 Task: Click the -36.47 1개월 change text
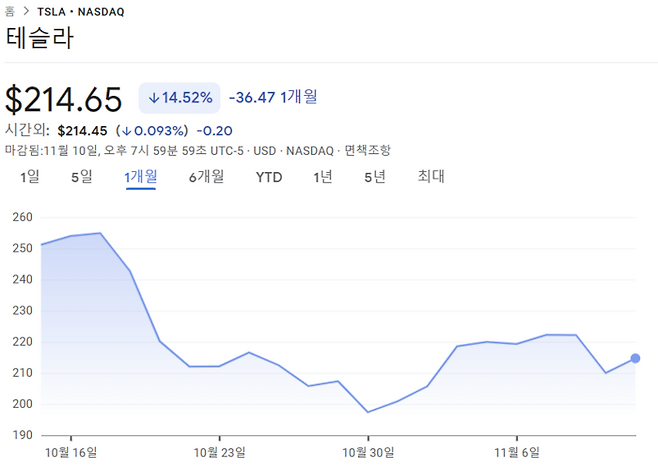pos(273,97)
